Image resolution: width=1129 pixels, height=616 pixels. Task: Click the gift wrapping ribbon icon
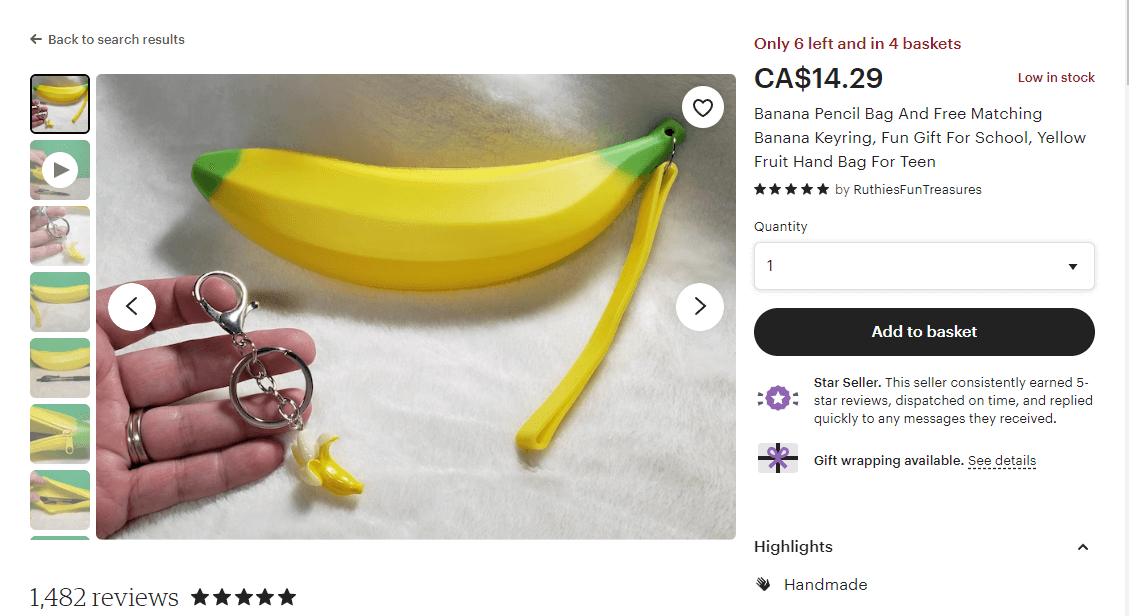click(x=778, y=458)
